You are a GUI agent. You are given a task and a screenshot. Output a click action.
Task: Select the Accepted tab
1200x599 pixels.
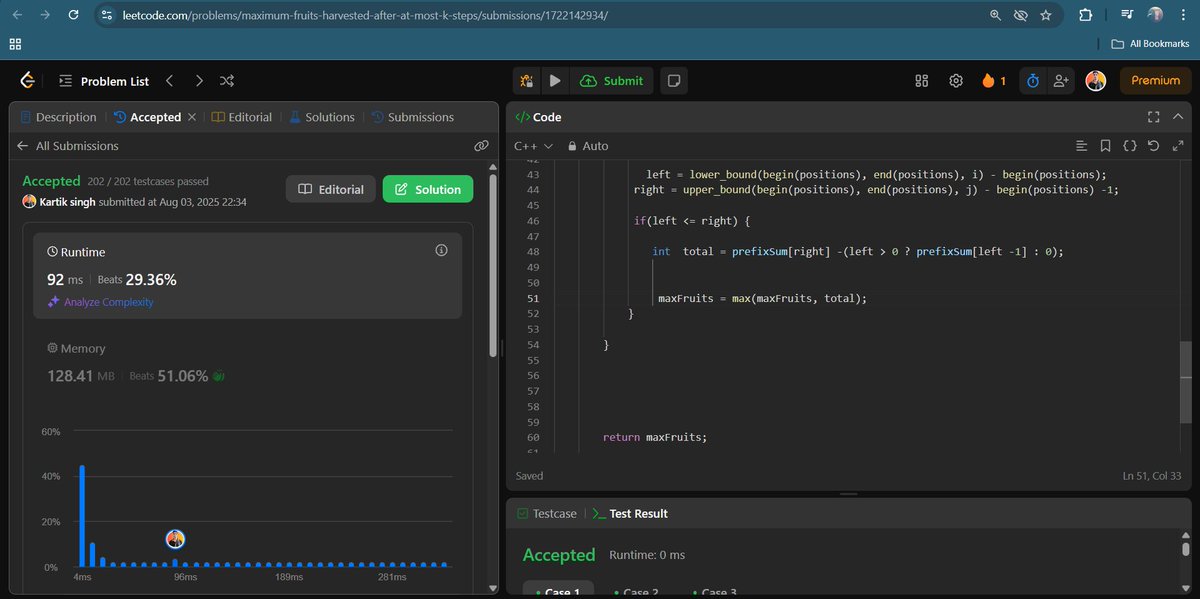pos(147,117)
